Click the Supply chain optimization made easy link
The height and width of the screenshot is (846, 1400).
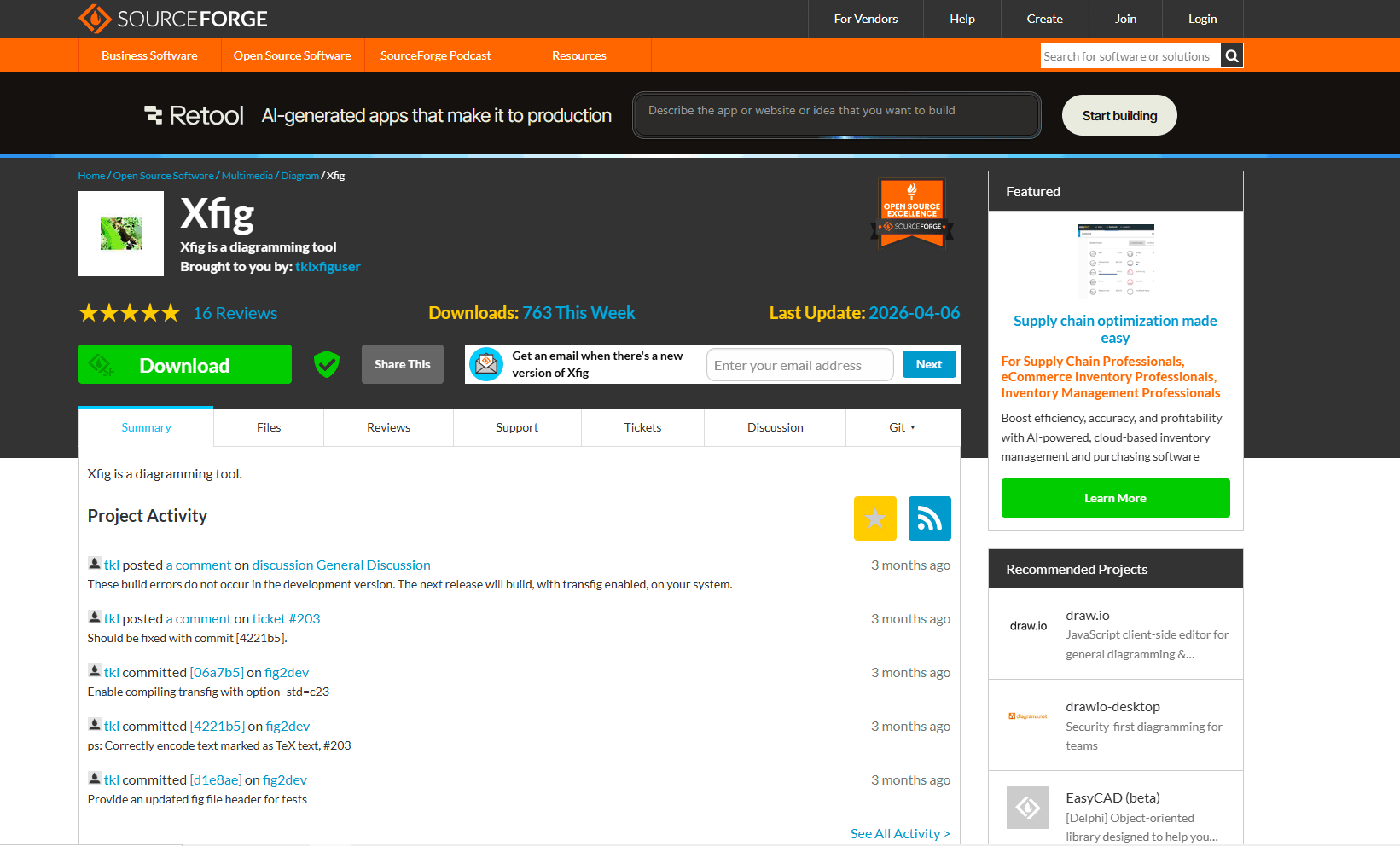[x=1115, y=329]
